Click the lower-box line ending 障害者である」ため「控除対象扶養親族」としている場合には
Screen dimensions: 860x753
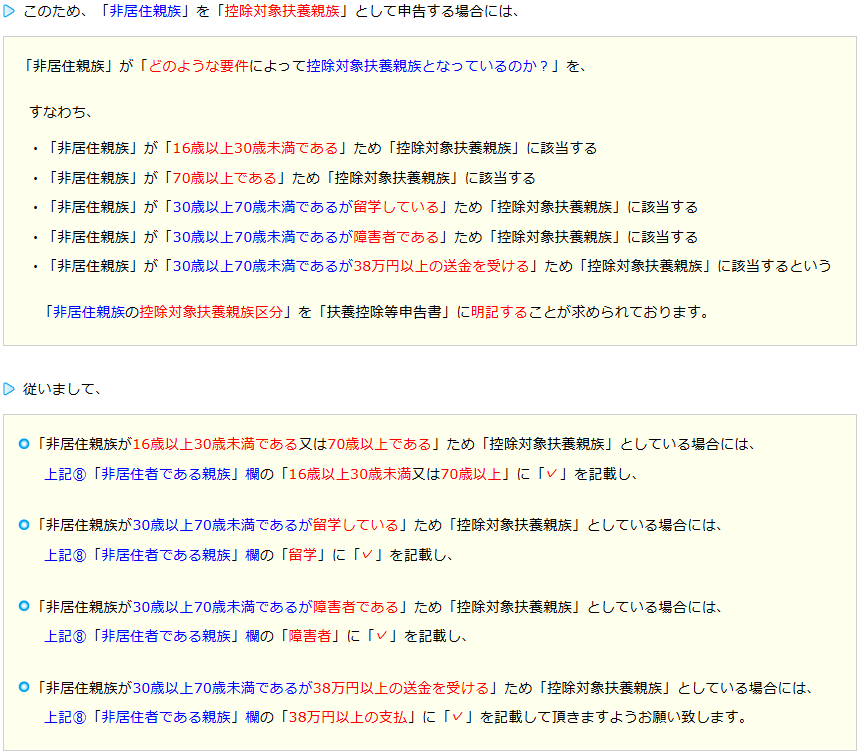pos(378,607)
